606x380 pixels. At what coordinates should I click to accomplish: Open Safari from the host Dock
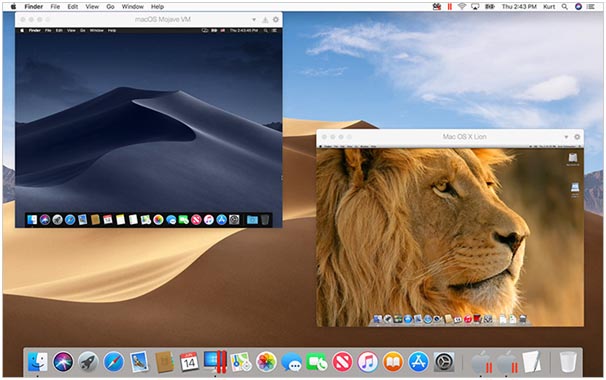[114, 362]
